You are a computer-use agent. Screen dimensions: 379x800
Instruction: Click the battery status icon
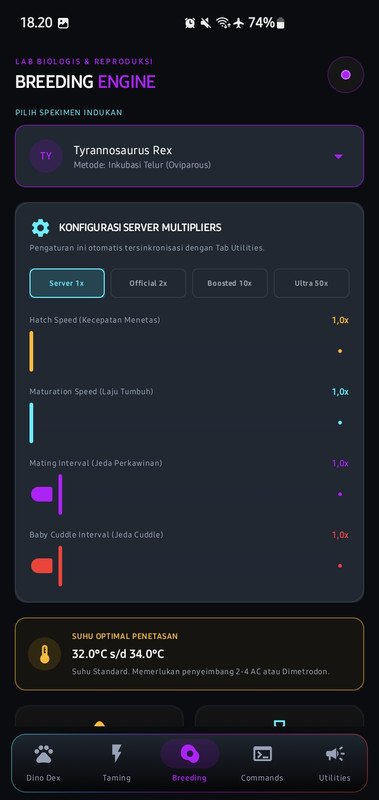[281, 23]
